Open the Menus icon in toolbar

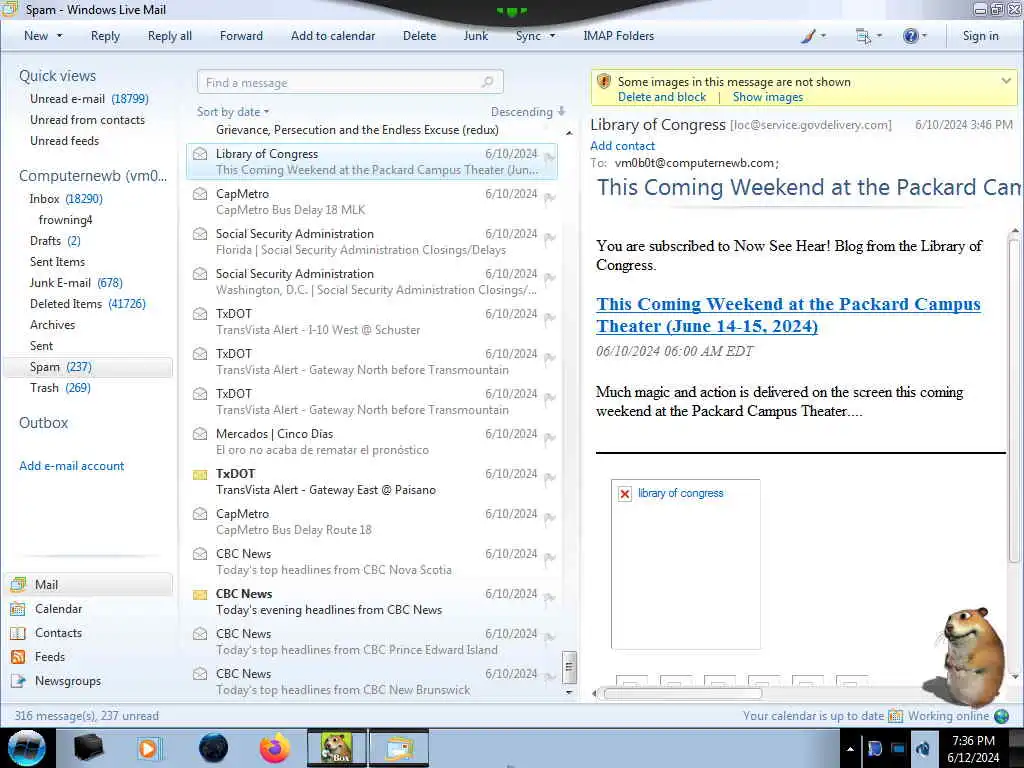click(x=863, y=37)
